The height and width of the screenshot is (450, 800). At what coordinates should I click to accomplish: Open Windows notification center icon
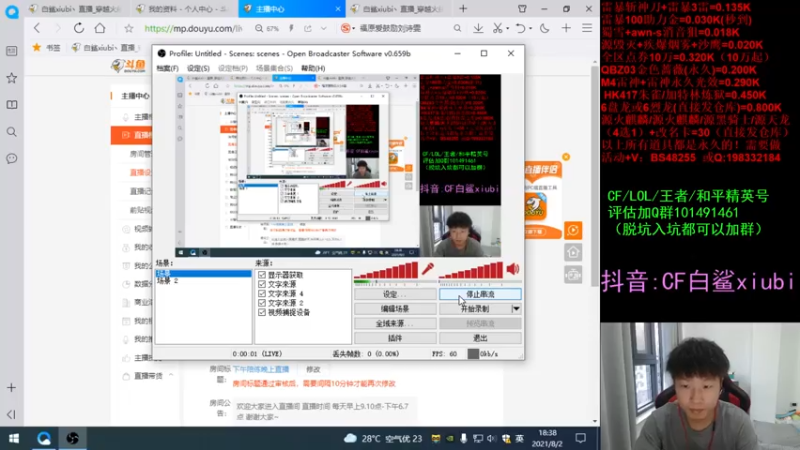coord(581,438)
